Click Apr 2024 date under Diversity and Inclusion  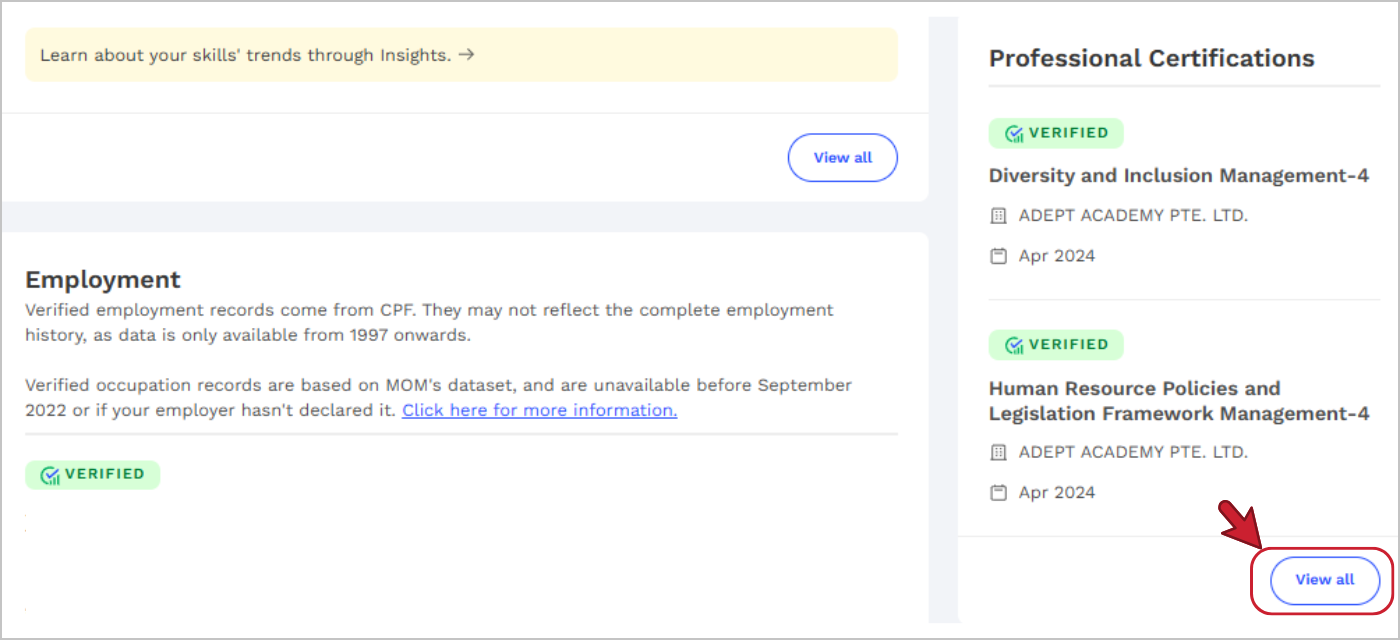(x=1056, y=256)
